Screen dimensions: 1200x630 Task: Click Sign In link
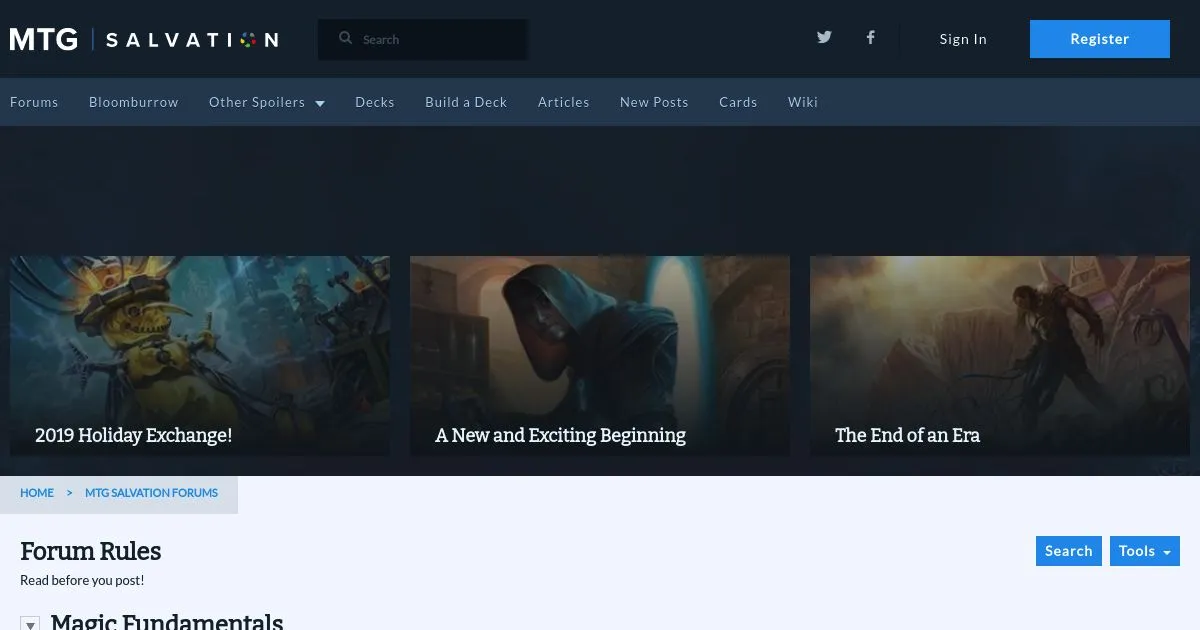pos(963,39)
